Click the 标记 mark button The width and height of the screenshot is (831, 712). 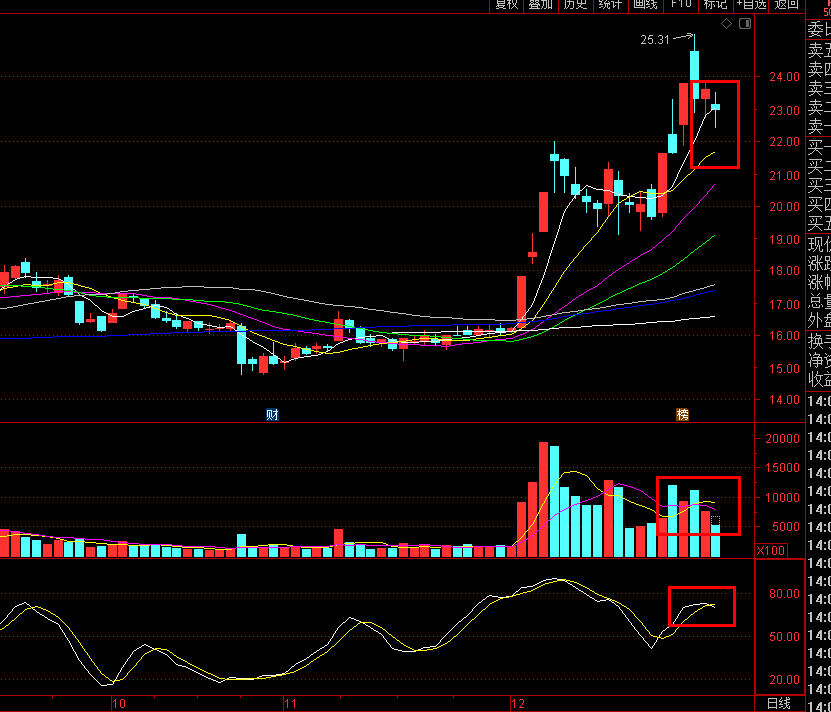click(x=715, y=5)
